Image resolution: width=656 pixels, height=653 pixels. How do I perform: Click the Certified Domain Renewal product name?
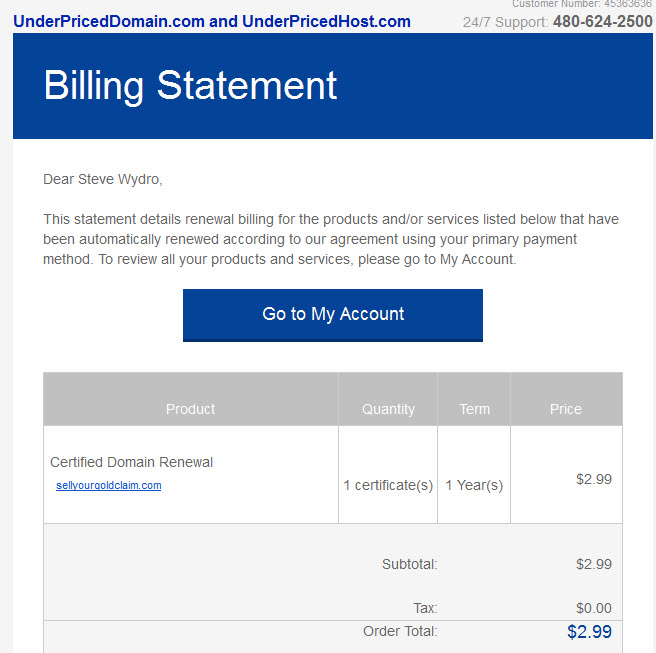(131, 462)
